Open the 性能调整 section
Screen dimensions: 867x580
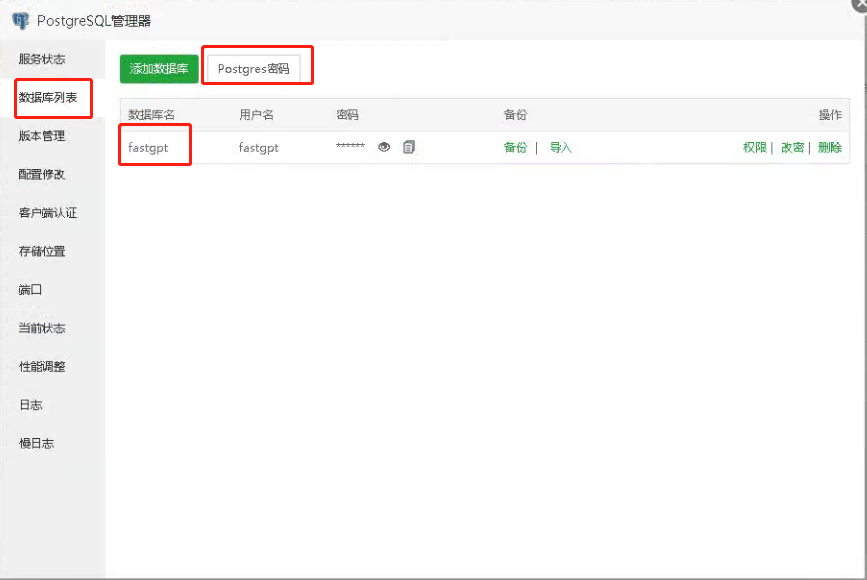42,367
